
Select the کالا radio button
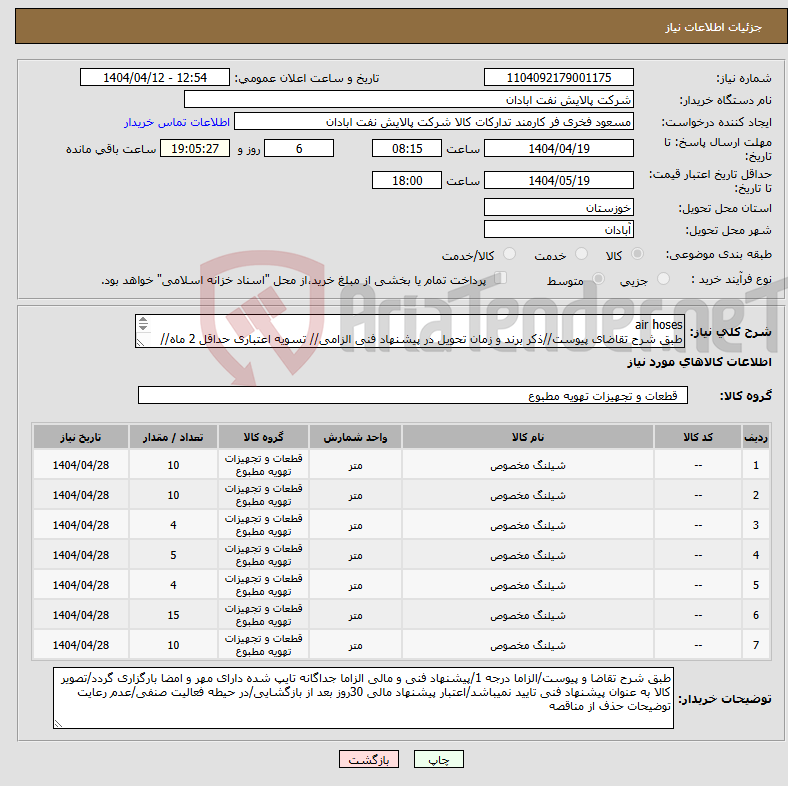[637, 254]
